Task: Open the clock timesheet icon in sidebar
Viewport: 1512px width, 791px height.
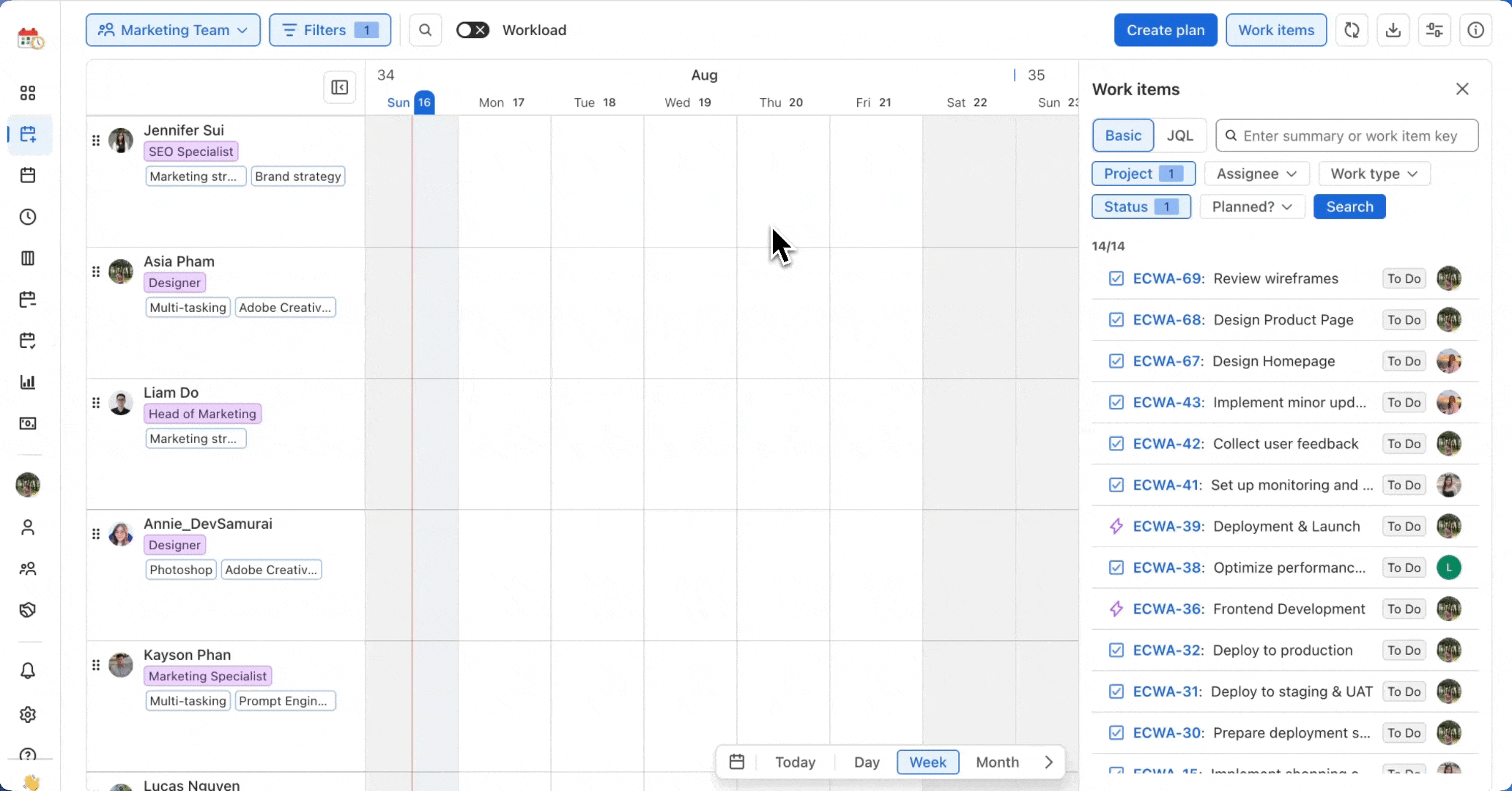Action: (x=28, y=217)
